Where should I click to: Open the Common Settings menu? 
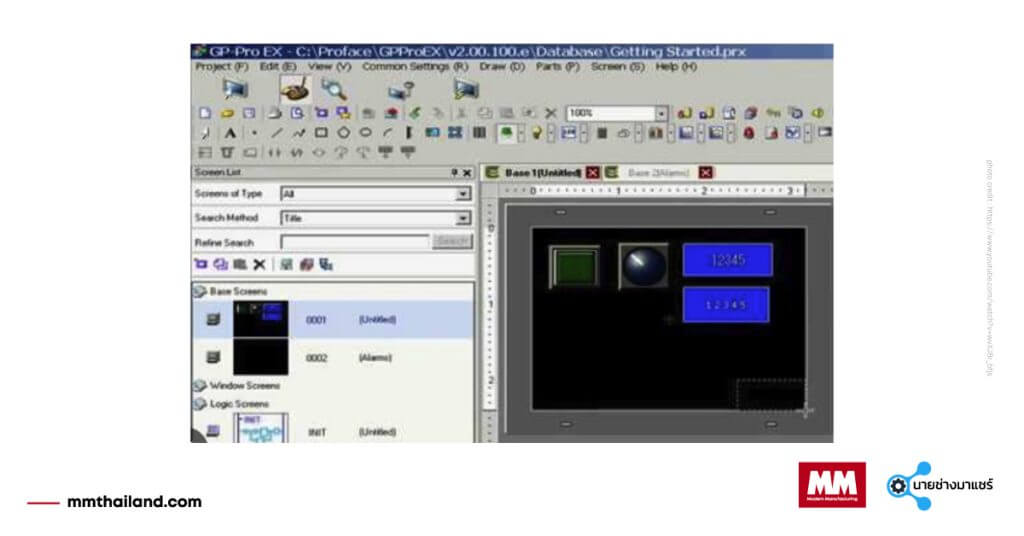point(414,66)
